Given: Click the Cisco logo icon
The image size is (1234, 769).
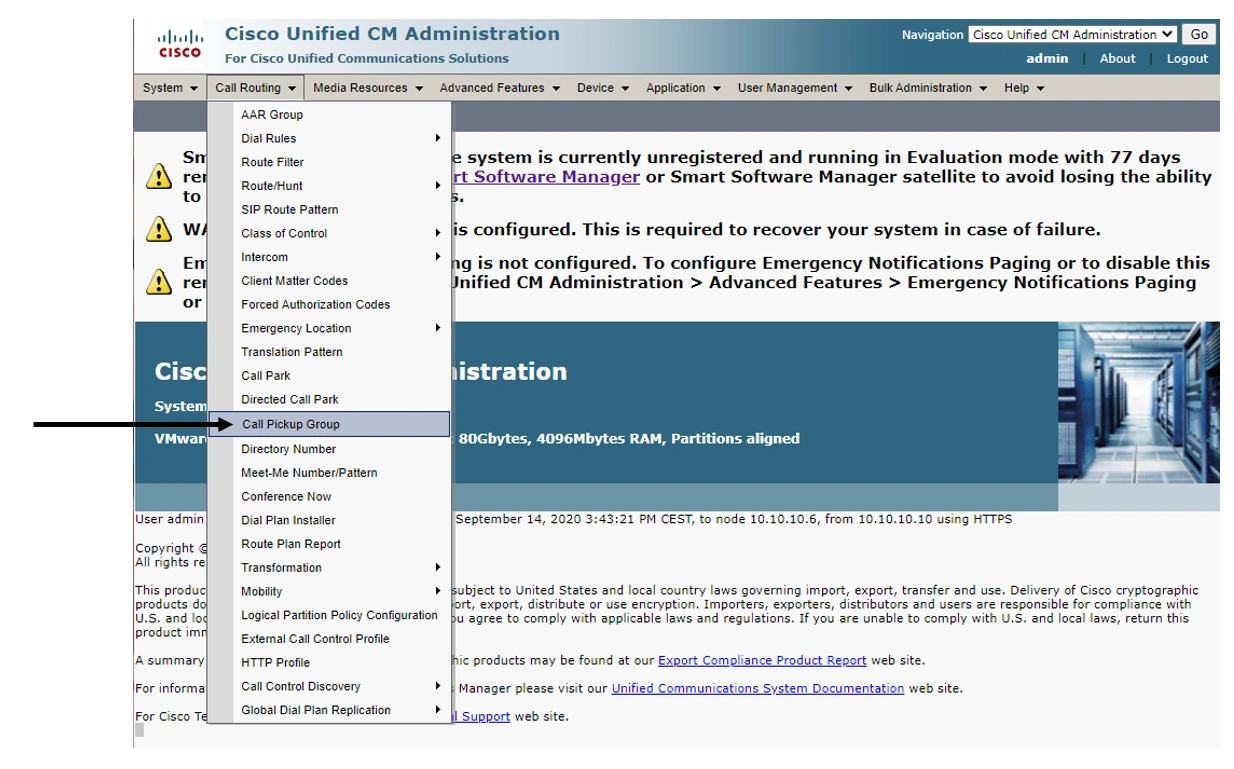Looking at the screenshot, I should pos(180,44).
